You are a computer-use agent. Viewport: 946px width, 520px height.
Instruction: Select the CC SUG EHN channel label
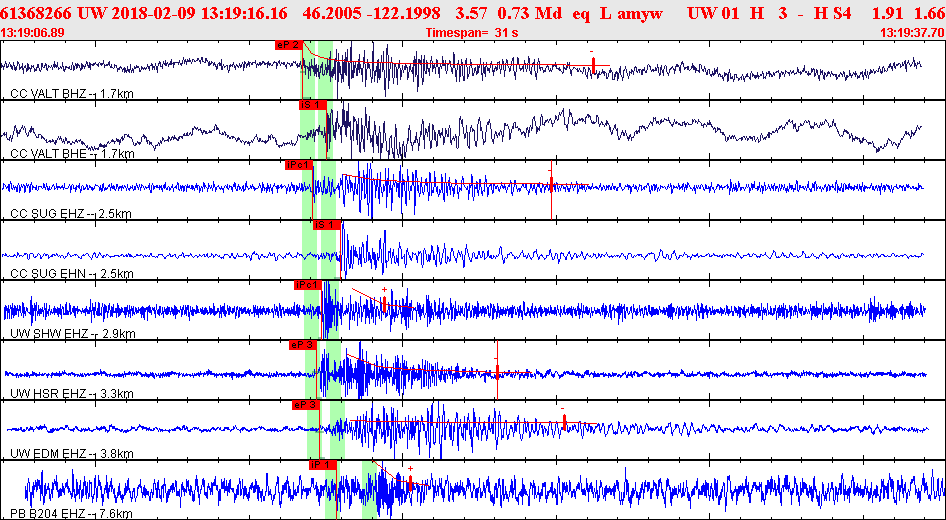point(71,274)
